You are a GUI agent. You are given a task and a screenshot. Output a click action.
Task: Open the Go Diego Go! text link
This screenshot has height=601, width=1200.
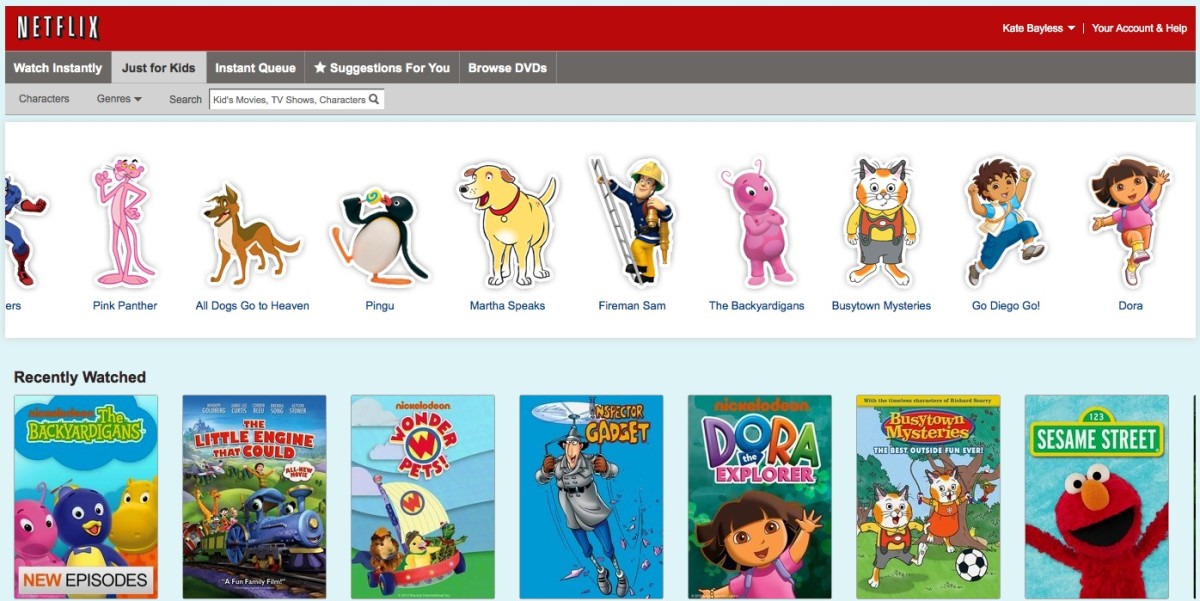(x=1006, y=306)
